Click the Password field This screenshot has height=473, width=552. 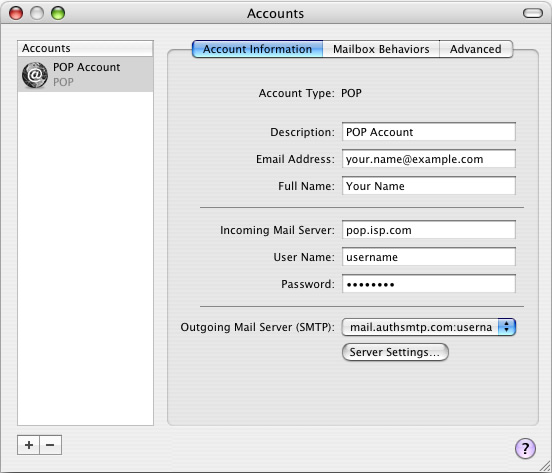(429, 284)
